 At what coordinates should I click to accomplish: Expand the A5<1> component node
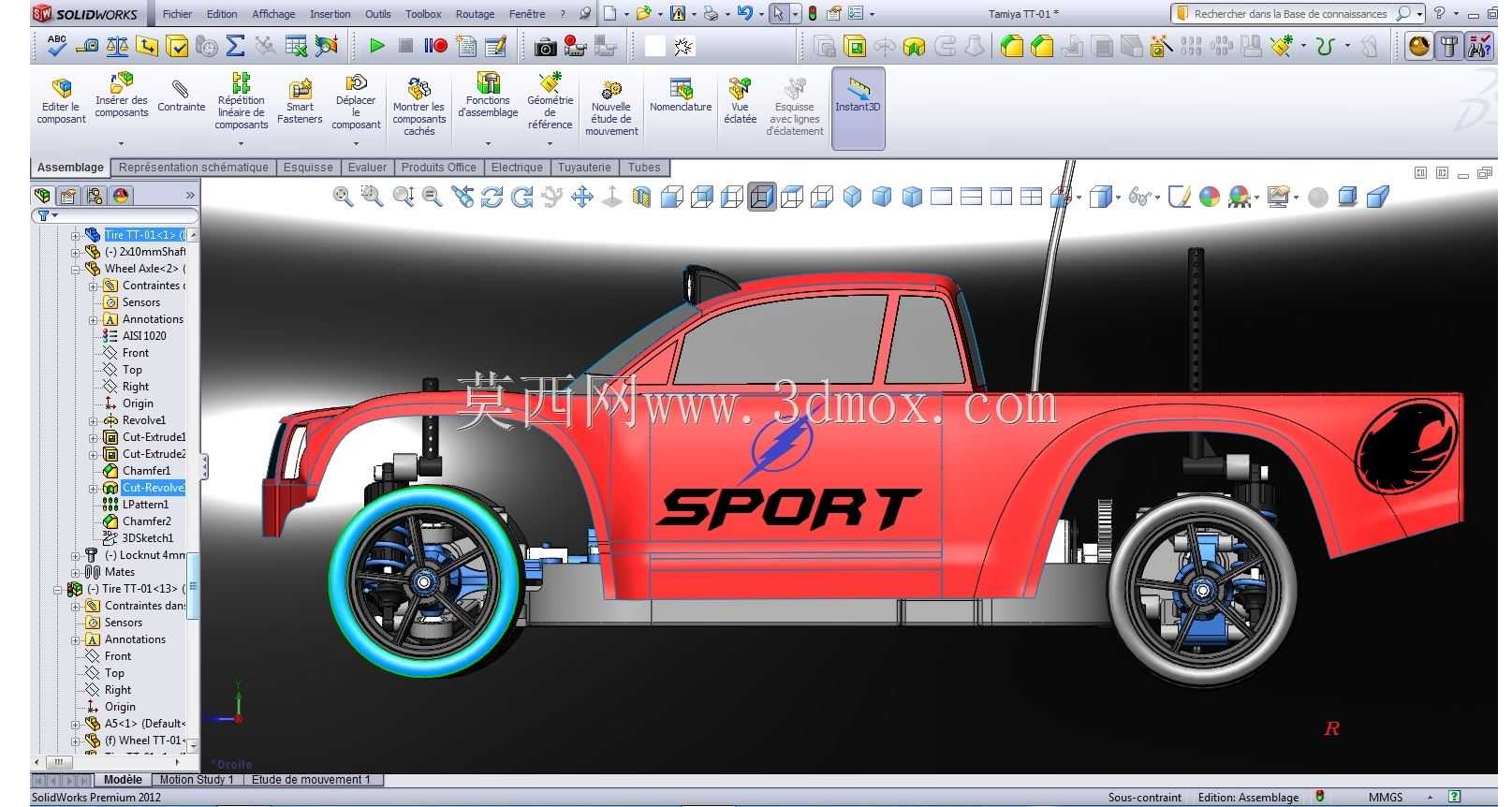[x=76, y=724]
